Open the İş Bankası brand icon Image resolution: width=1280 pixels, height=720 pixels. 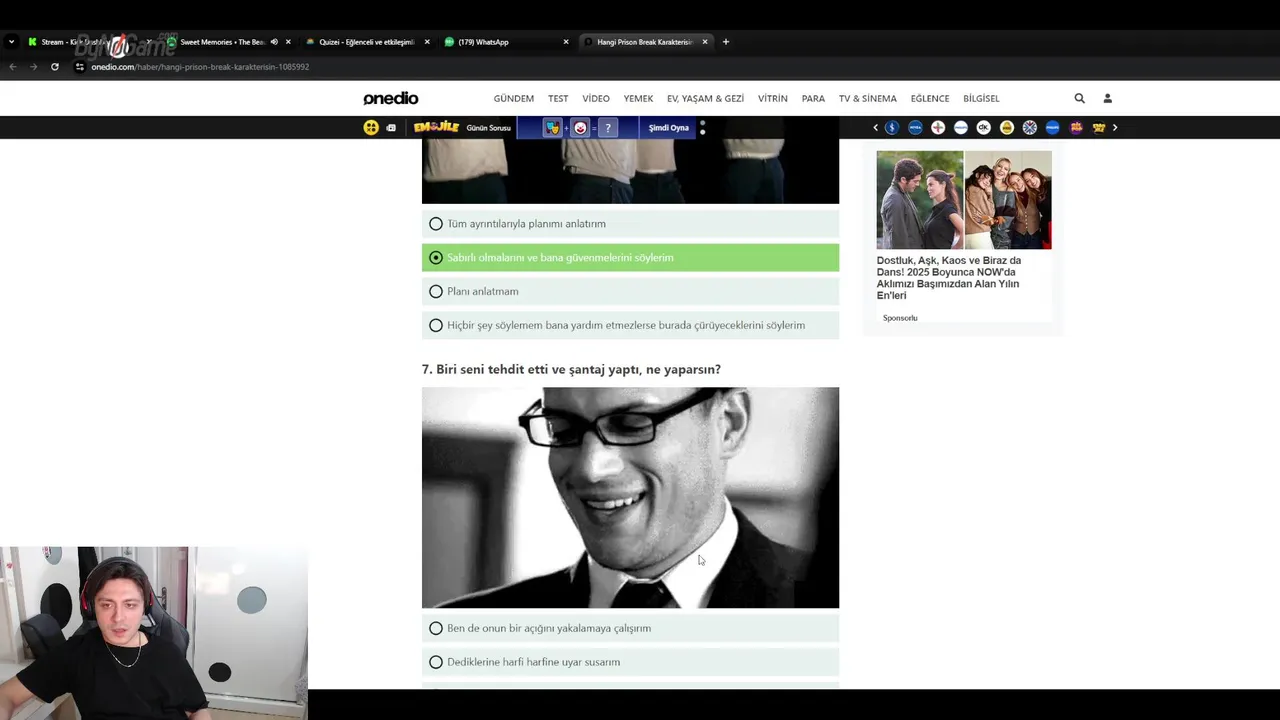coord(892,128)
